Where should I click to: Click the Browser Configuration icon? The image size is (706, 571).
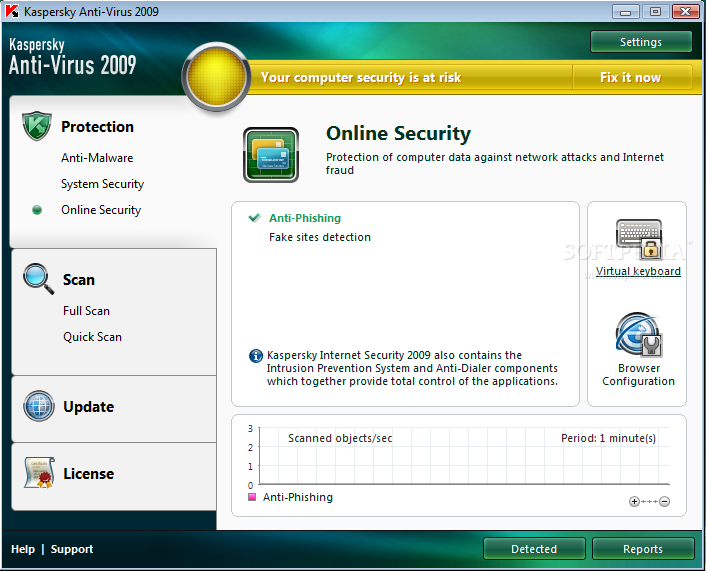[638, 334]
